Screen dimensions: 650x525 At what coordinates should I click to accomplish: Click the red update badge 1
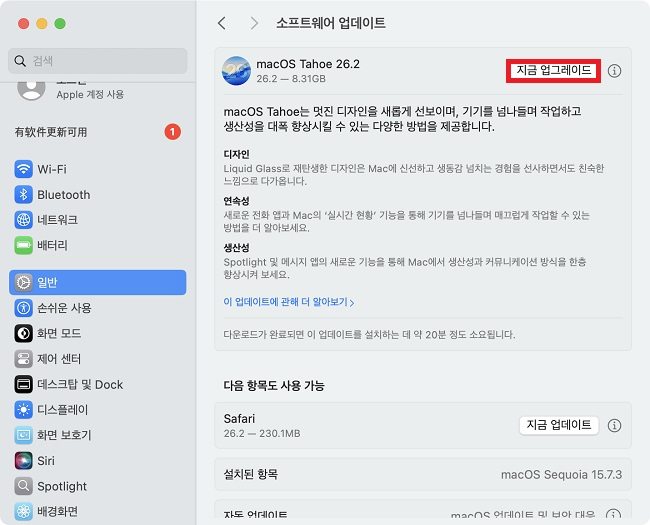pyautogui.click(x=172, y=132)
